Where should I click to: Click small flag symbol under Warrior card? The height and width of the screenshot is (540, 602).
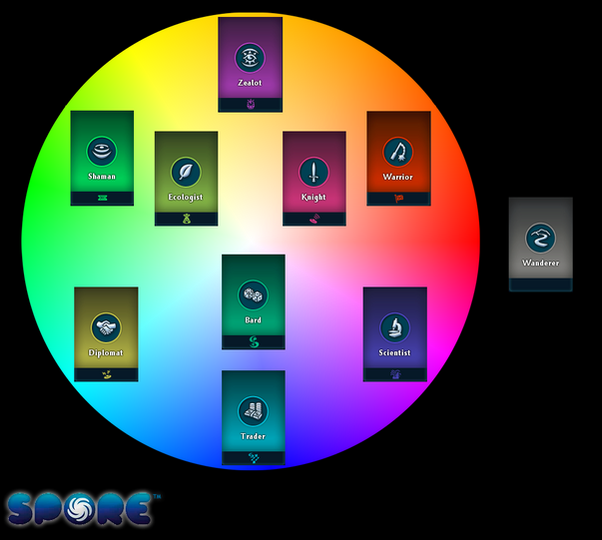click(x=399, y=198)
